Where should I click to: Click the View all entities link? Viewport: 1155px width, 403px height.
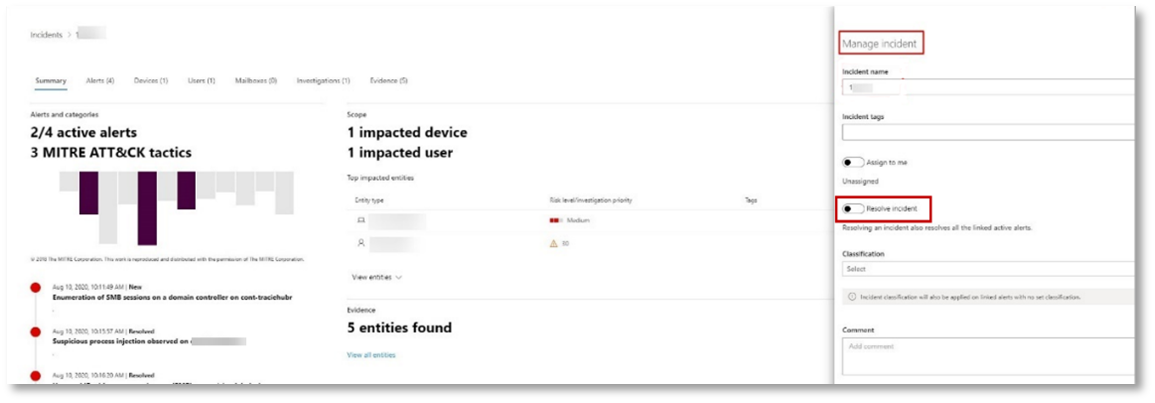tap(371, 355)
